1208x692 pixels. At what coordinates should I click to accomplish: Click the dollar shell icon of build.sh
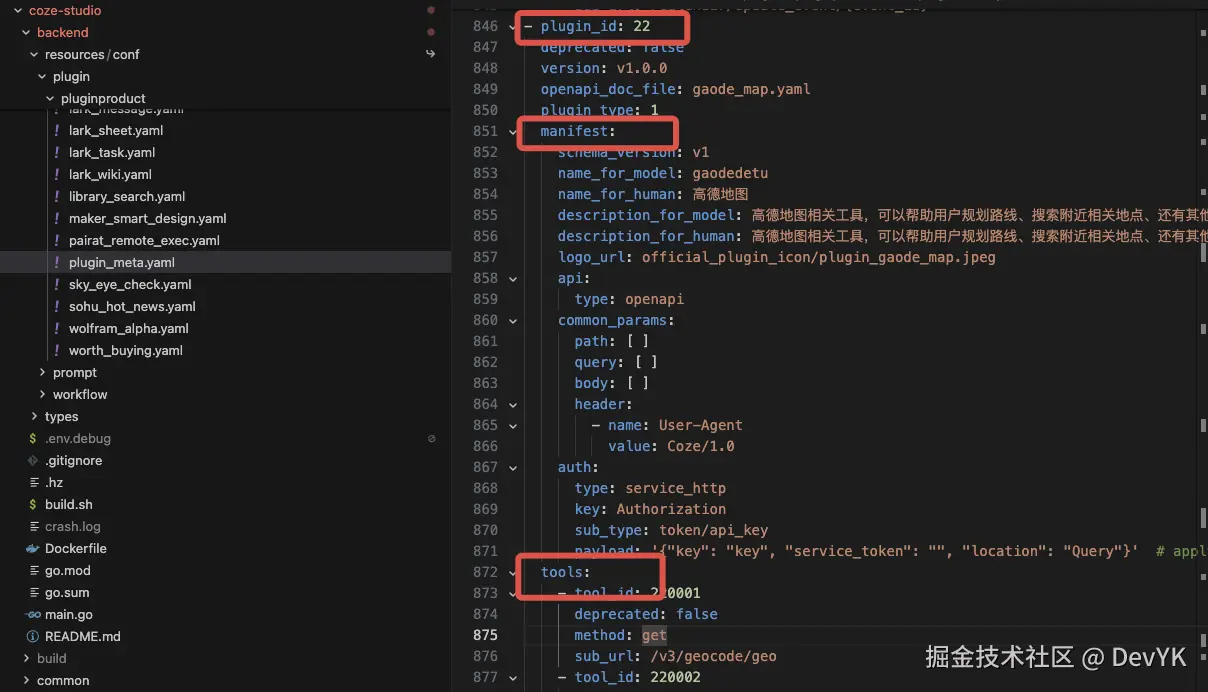(33, 505)
